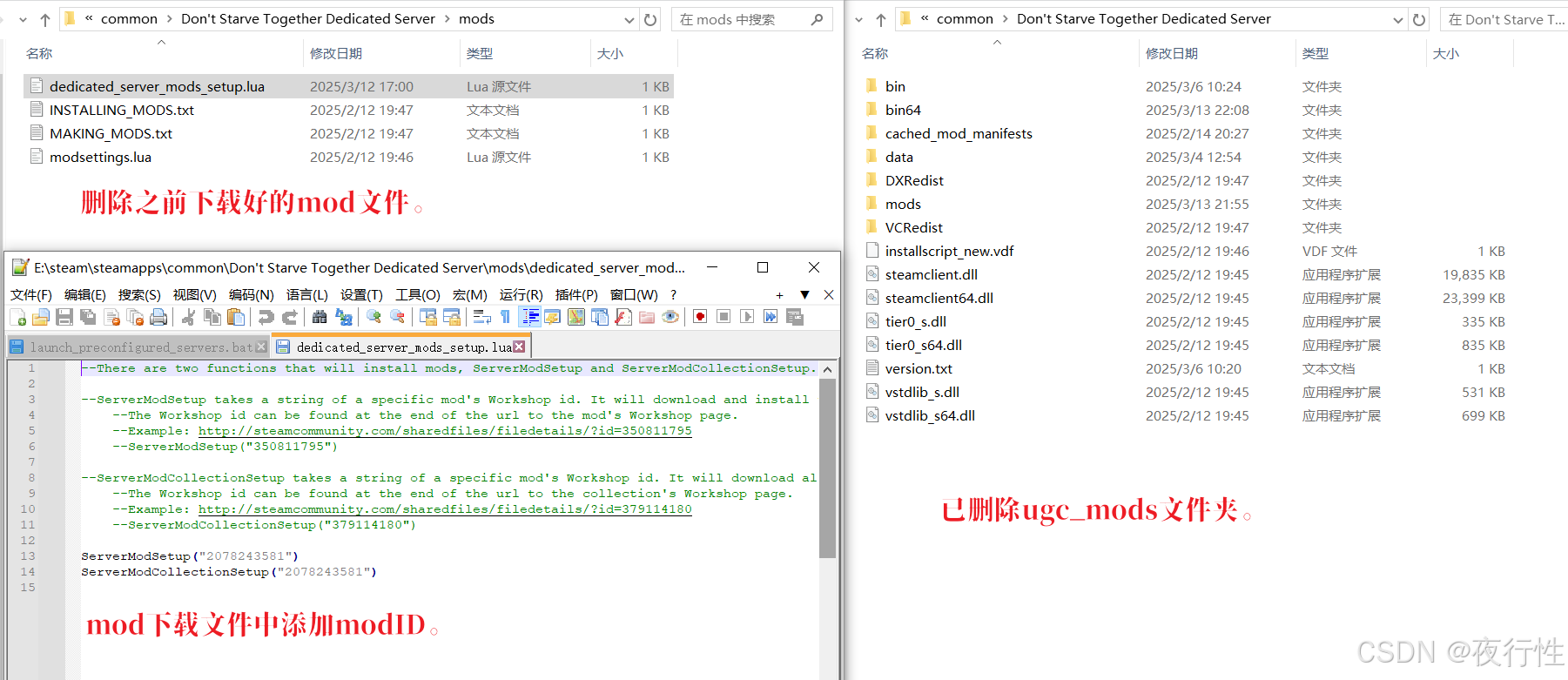This screenshot has height=680, width=1568.
Task: Open Find dialog via binoculars icon
Action: pyautogui.click(x=320, y=317)
